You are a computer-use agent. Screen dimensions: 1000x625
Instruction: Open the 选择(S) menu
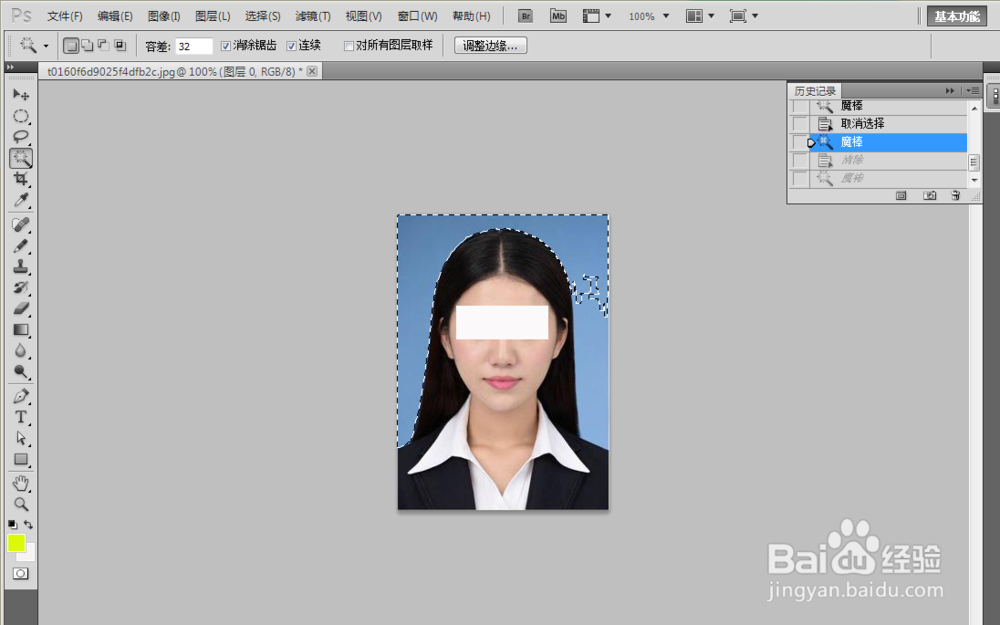coord(262,17)
